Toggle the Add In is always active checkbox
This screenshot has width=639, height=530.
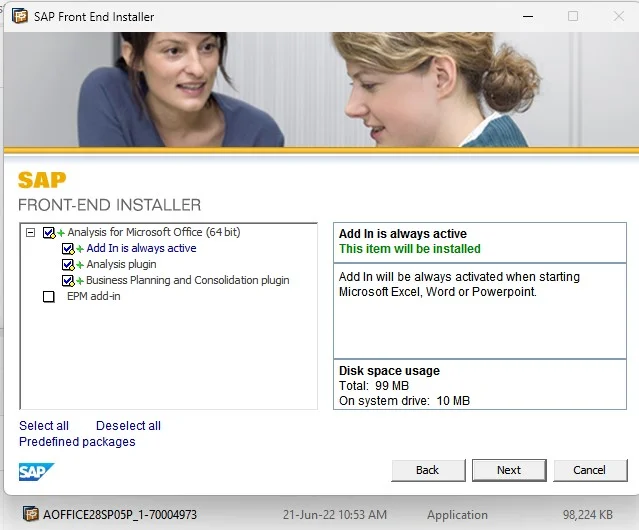coord(68,249)
